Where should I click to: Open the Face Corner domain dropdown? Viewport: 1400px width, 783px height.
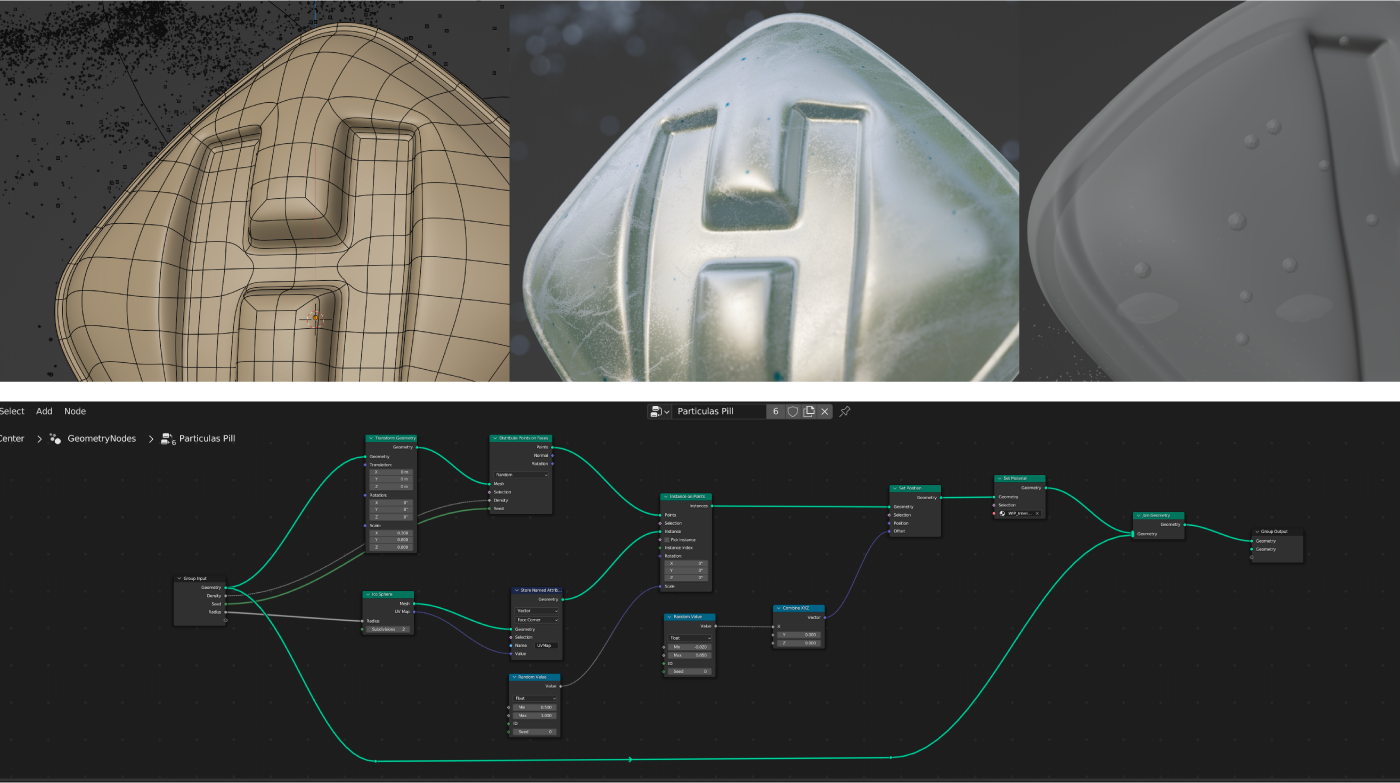click(x=537, y=620)
